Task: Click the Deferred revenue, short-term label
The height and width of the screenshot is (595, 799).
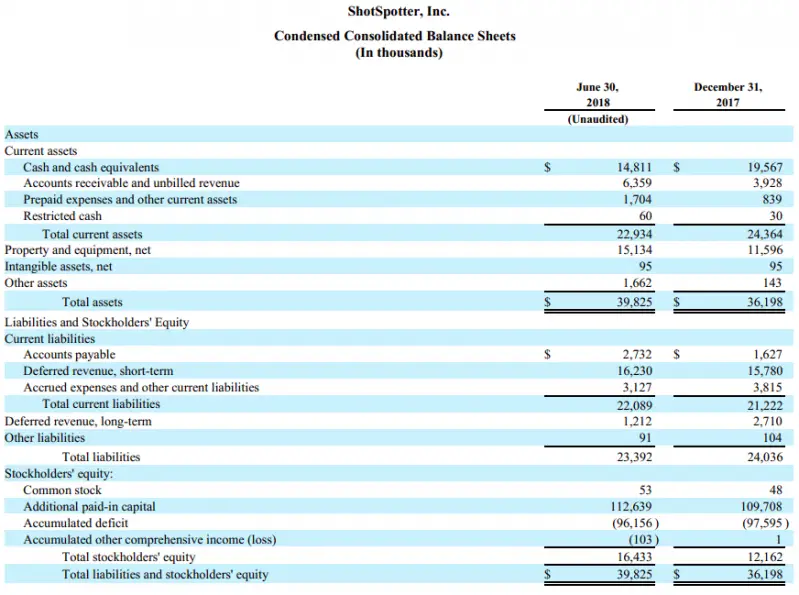Action: [98, 371]
